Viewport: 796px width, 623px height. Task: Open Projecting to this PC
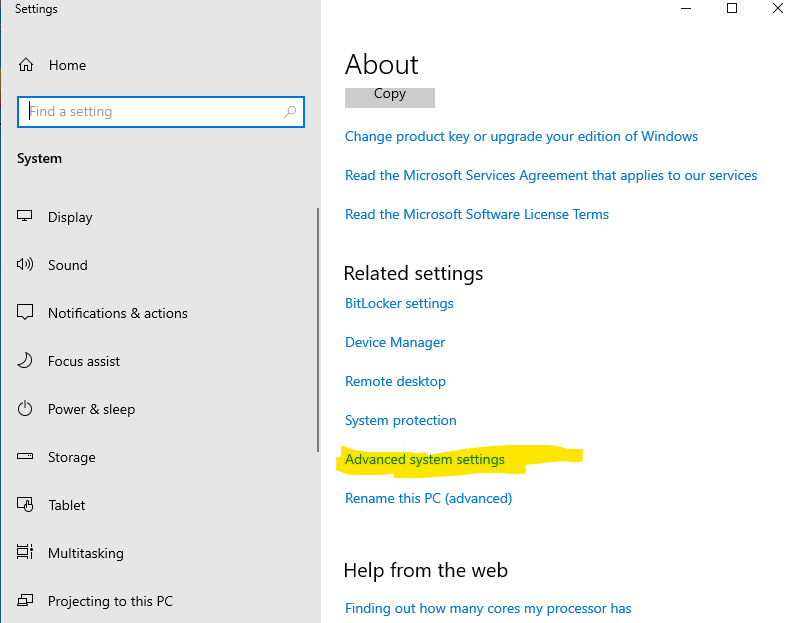point(110,601)
